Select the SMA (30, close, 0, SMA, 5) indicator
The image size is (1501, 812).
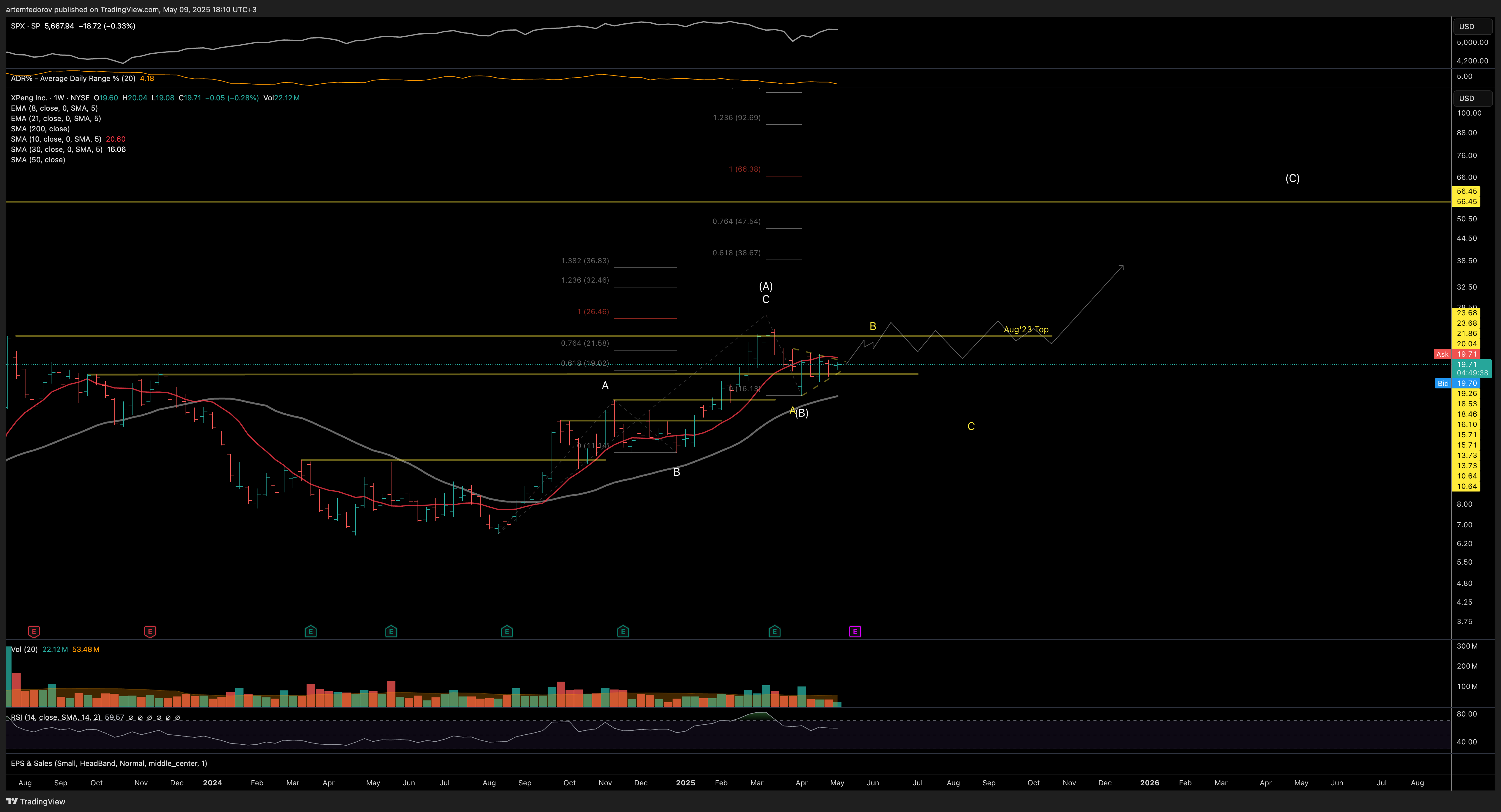(56, 150)
